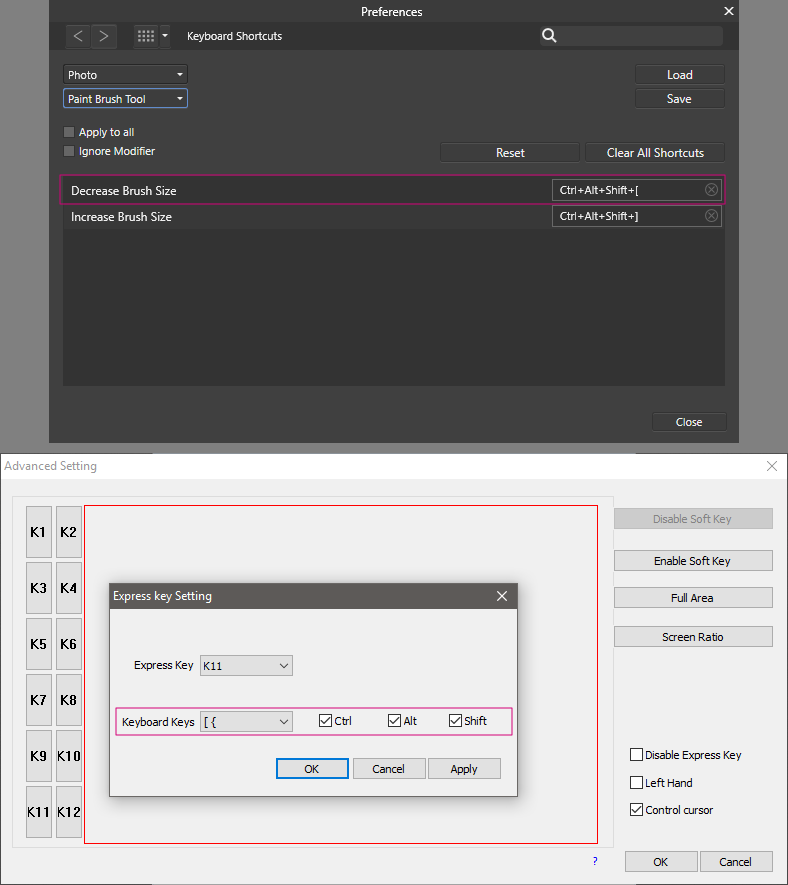788x885 pixels.
Task: Click Clear All Shortcuts
Action: [x=655, y=152]
